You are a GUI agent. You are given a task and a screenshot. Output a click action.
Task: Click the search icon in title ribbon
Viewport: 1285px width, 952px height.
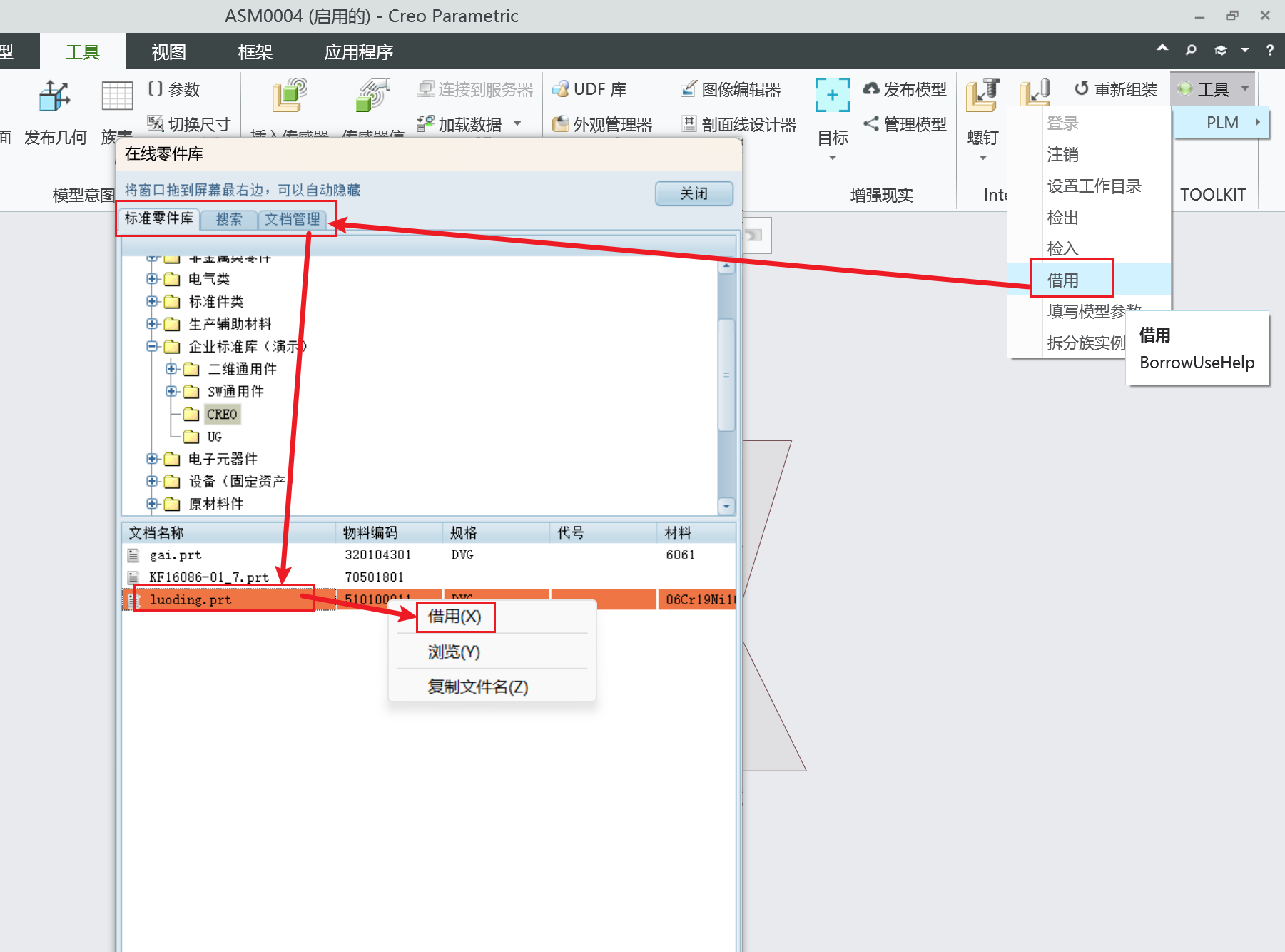pyautogui.click(x=1191, y=50)
